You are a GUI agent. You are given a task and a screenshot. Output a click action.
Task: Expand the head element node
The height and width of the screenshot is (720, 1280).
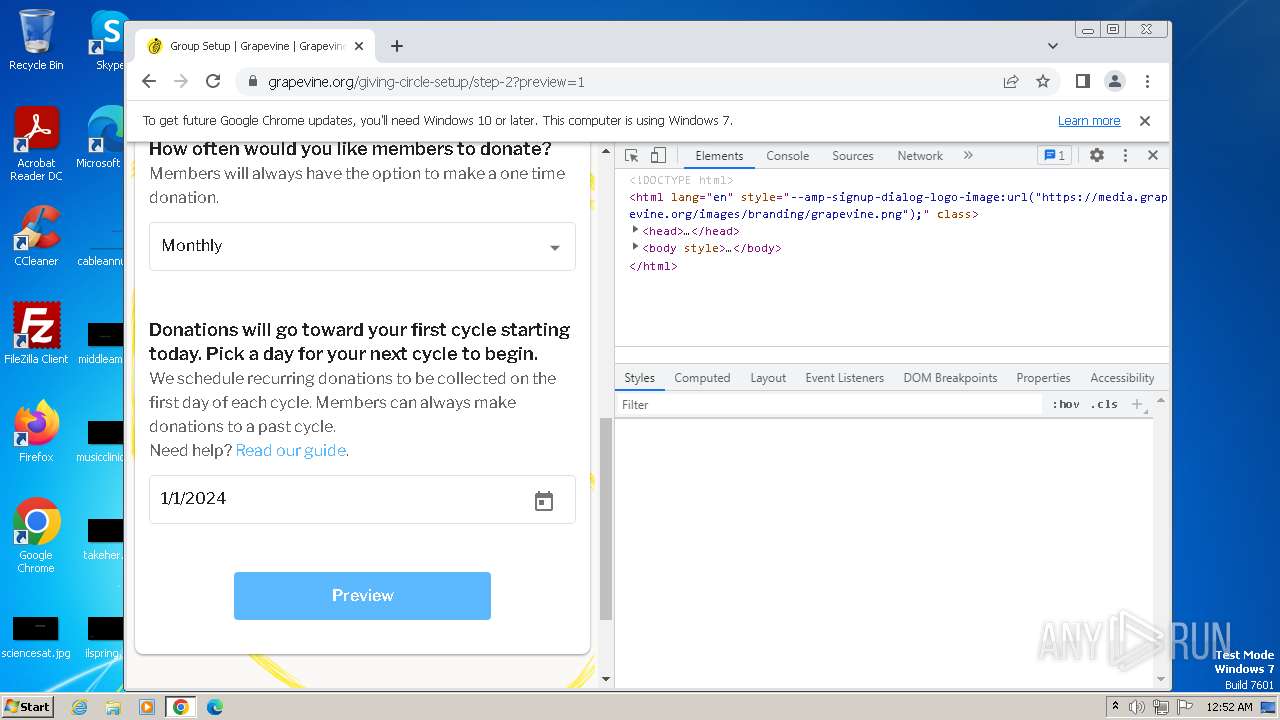coord(635,230)
